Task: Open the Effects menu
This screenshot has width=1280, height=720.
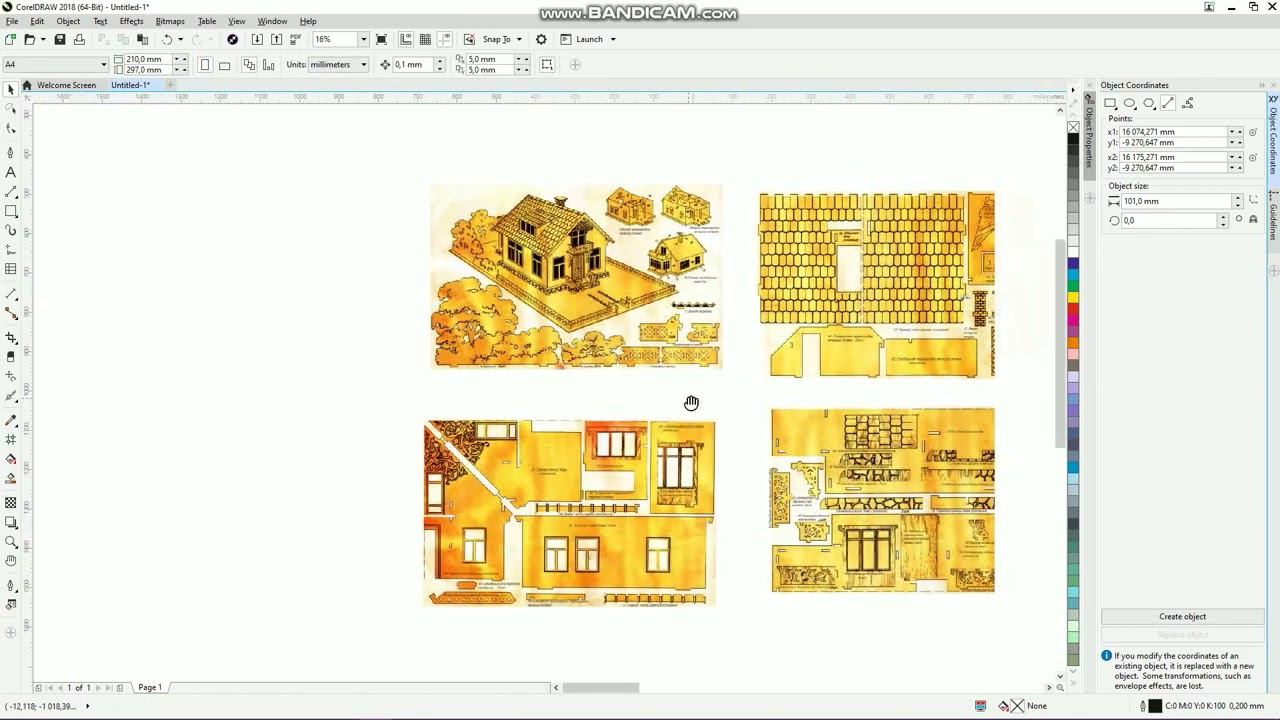Action: pos(131,21)
